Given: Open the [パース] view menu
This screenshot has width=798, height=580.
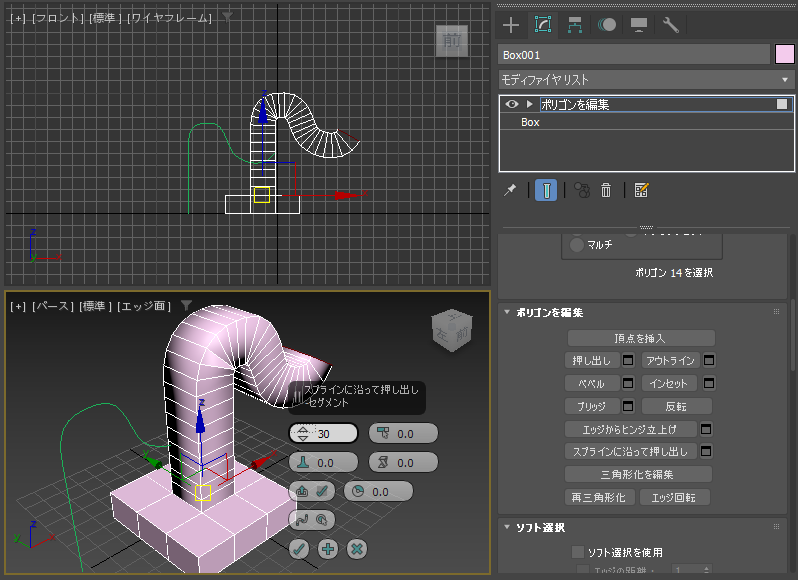Looking at the screenshot, I should pyautogui.click(x=53, y=306).
